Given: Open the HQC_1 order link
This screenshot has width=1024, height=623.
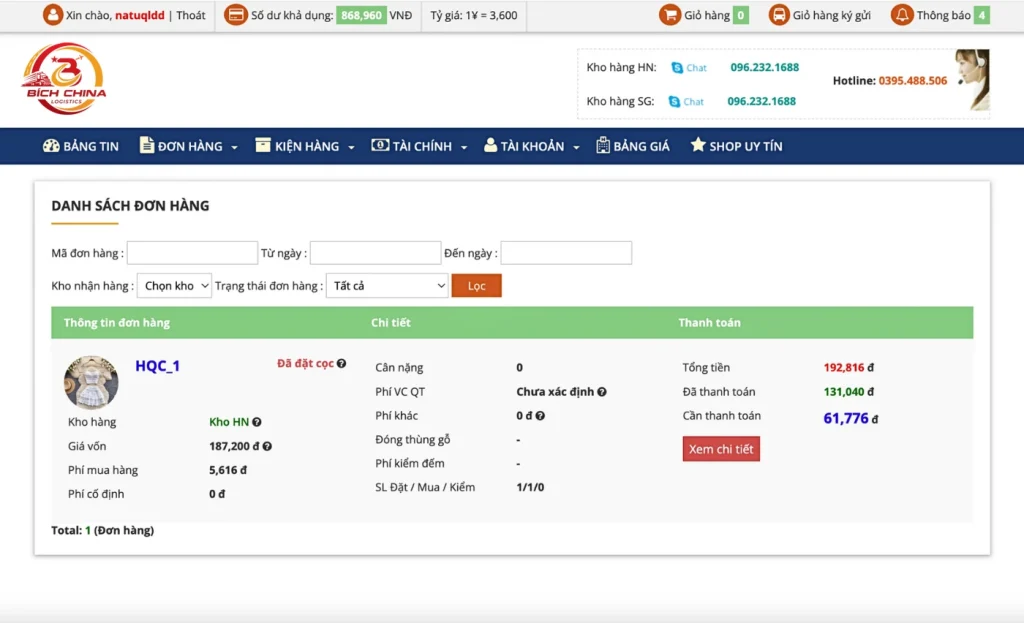Looking at the screenshot, I should pos(158,366).
